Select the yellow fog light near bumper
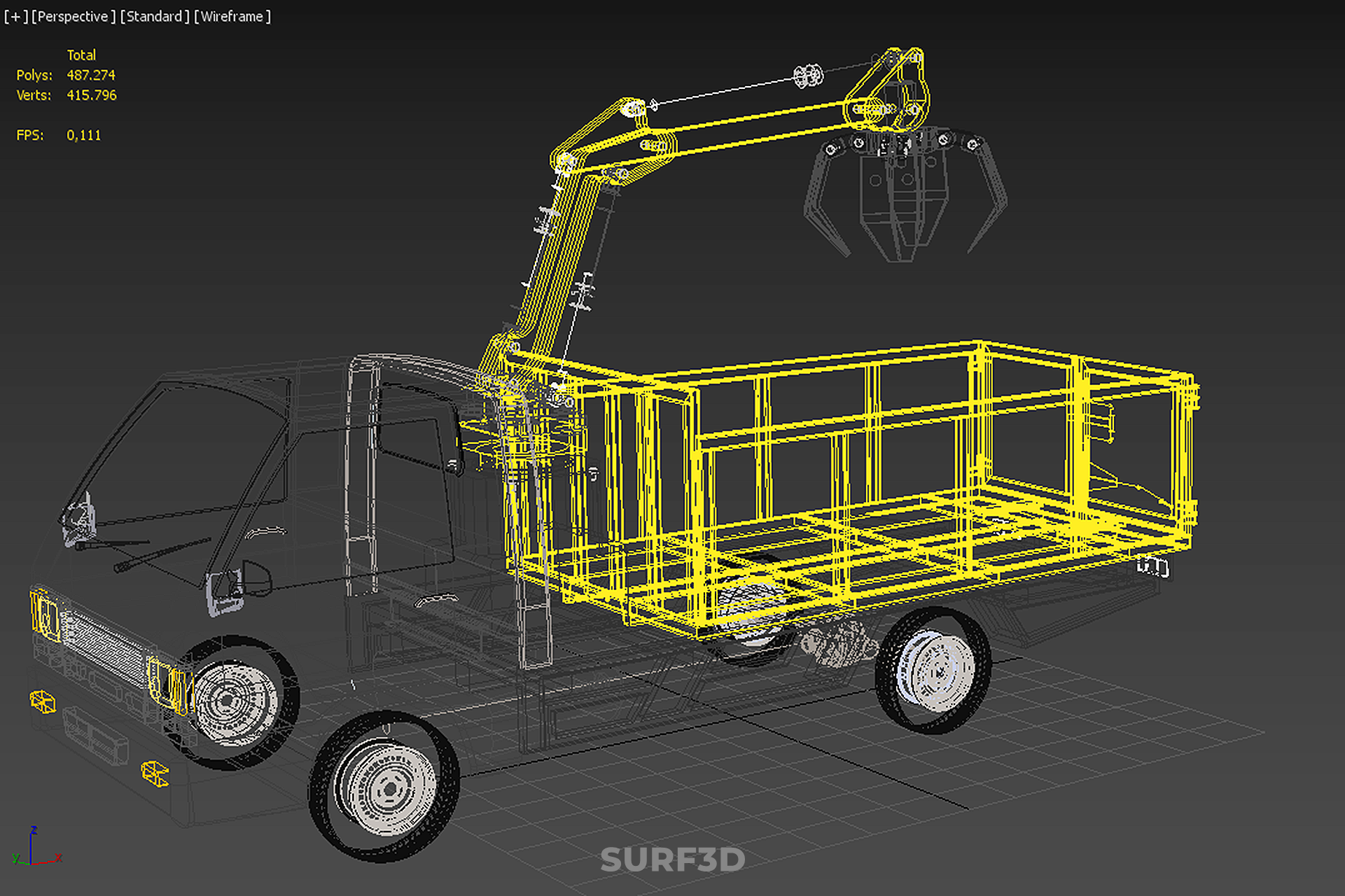This screenshot has height=896, width=1345. [x=155, y=773]
